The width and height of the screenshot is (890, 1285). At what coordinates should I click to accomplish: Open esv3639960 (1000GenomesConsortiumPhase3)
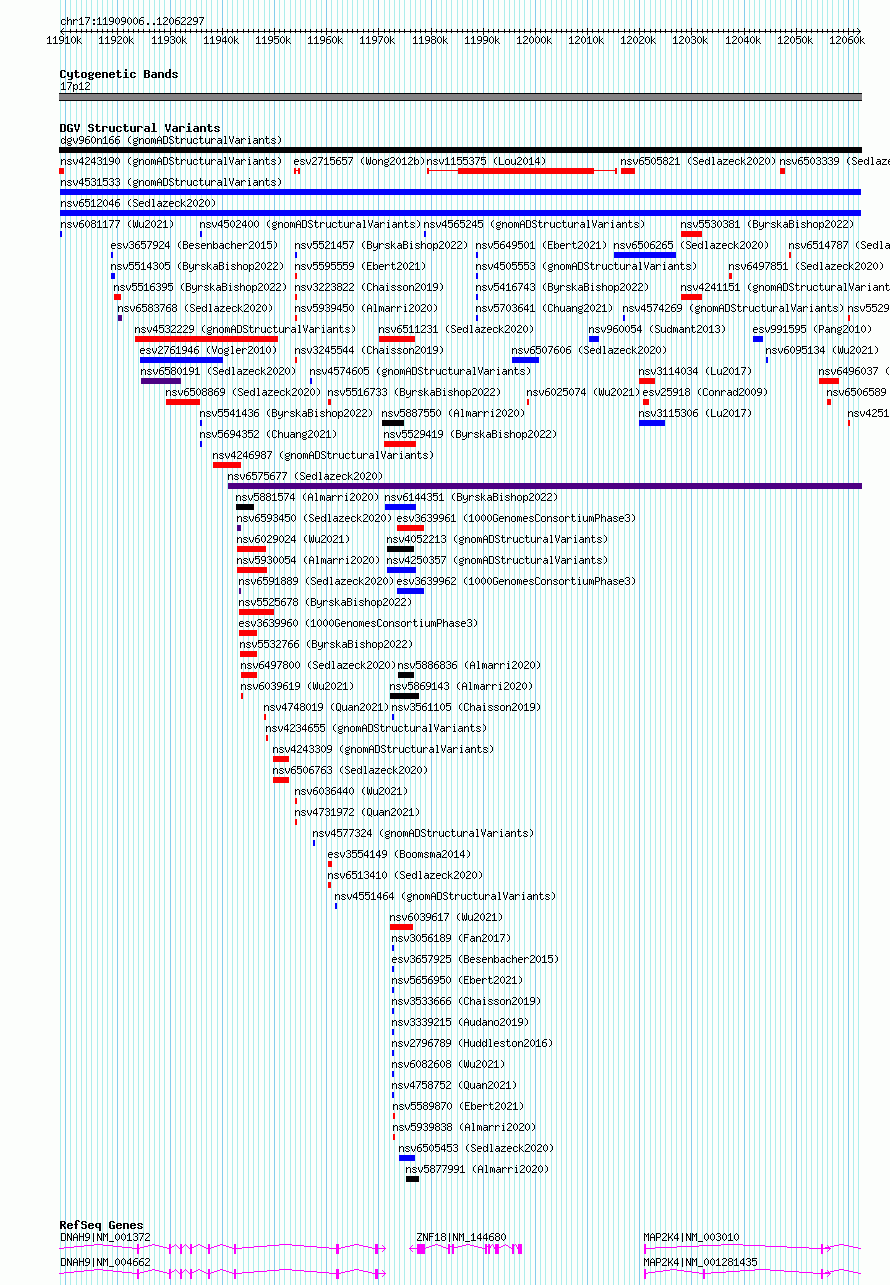(x=358, y=623)
